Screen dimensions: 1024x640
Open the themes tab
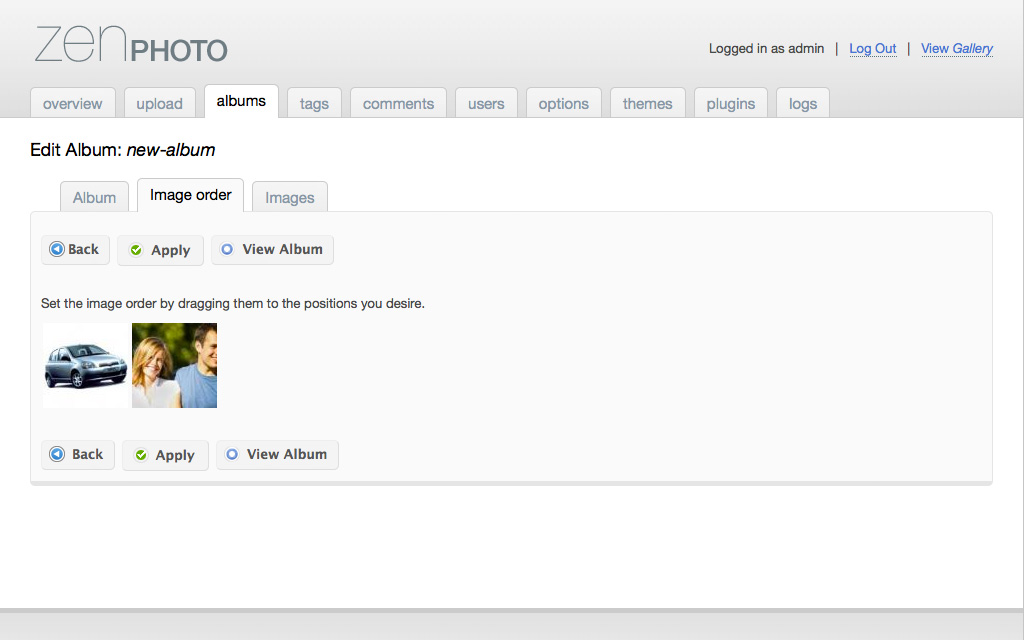click(648, 104)
